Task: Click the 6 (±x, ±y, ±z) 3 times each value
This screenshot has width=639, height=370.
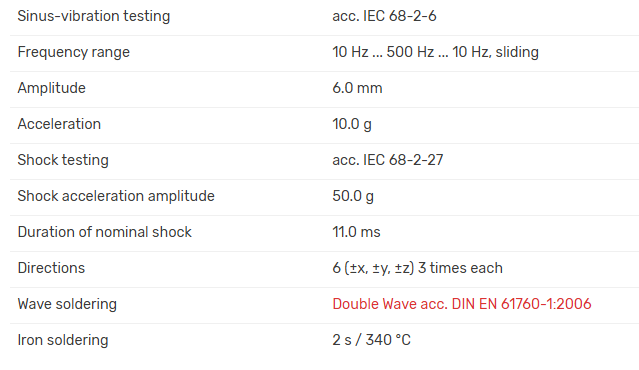Action: pyautogui.click(x=417, y=268)
